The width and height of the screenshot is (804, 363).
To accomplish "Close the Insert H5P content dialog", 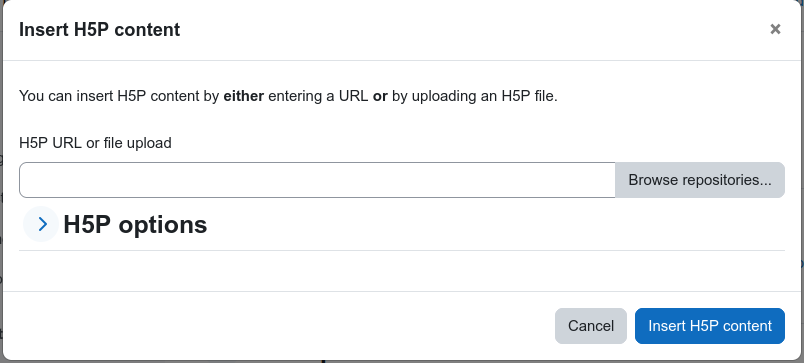I will click(x=775, y=29).
